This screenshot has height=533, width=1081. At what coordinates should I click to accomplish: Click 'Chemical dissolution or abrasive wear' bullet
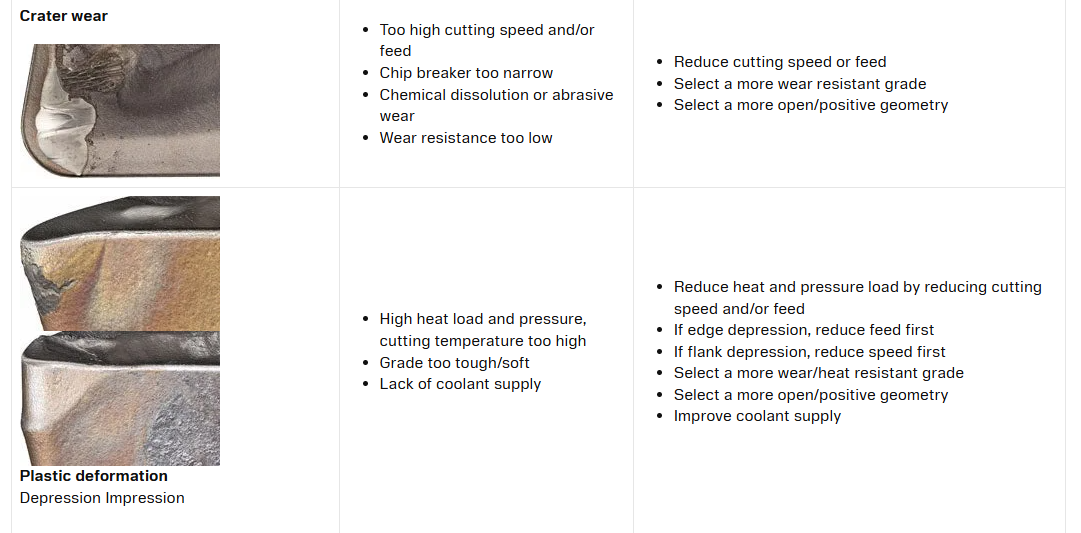496,105
